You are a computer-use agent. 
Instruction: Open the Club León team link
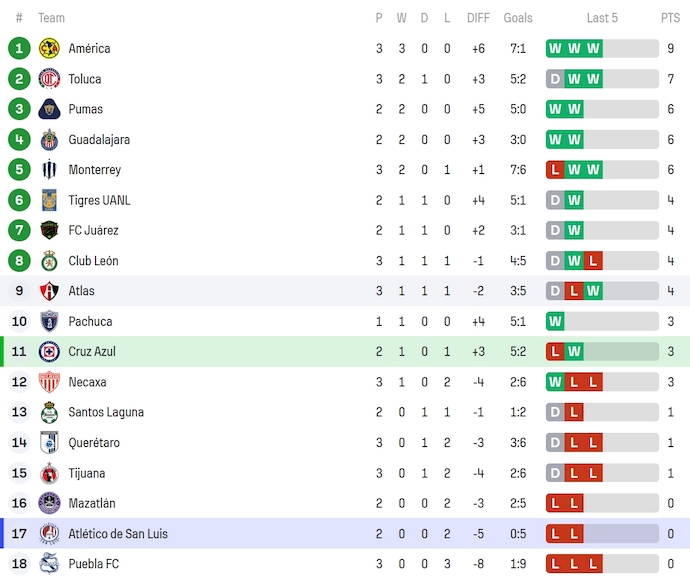93,261
